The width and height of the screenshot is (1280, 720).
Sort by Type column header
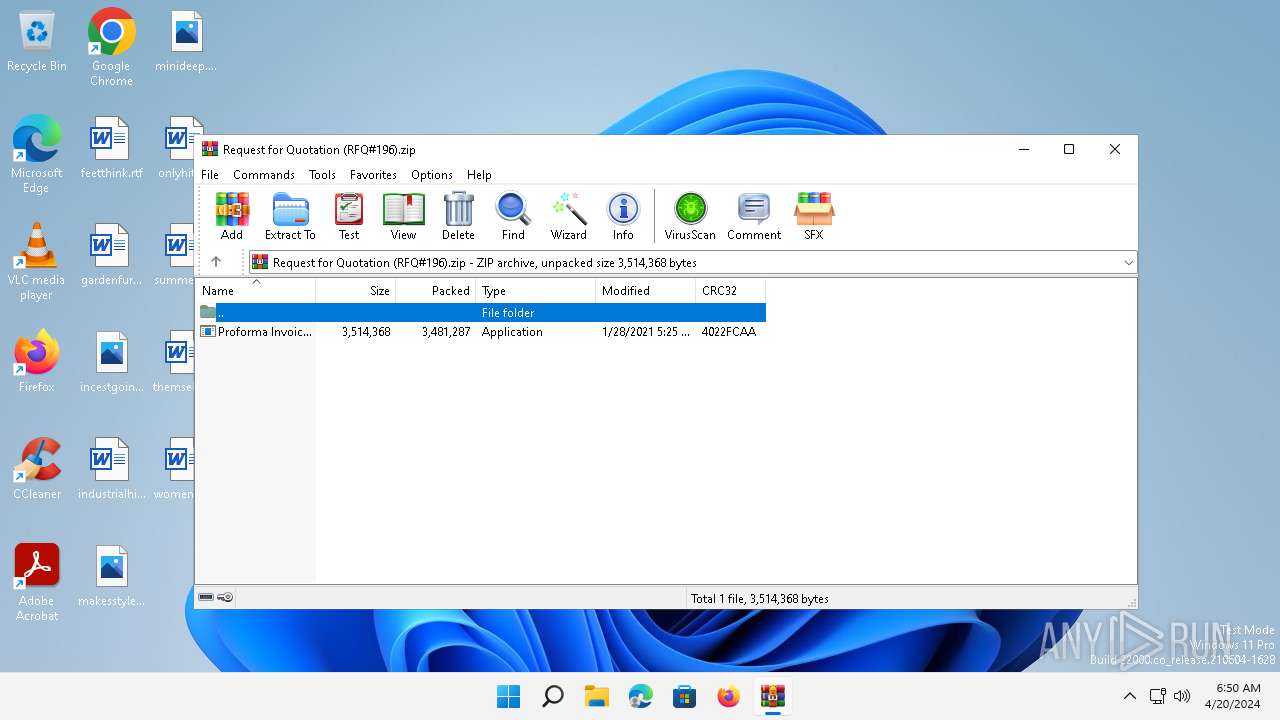coord(536,291)
